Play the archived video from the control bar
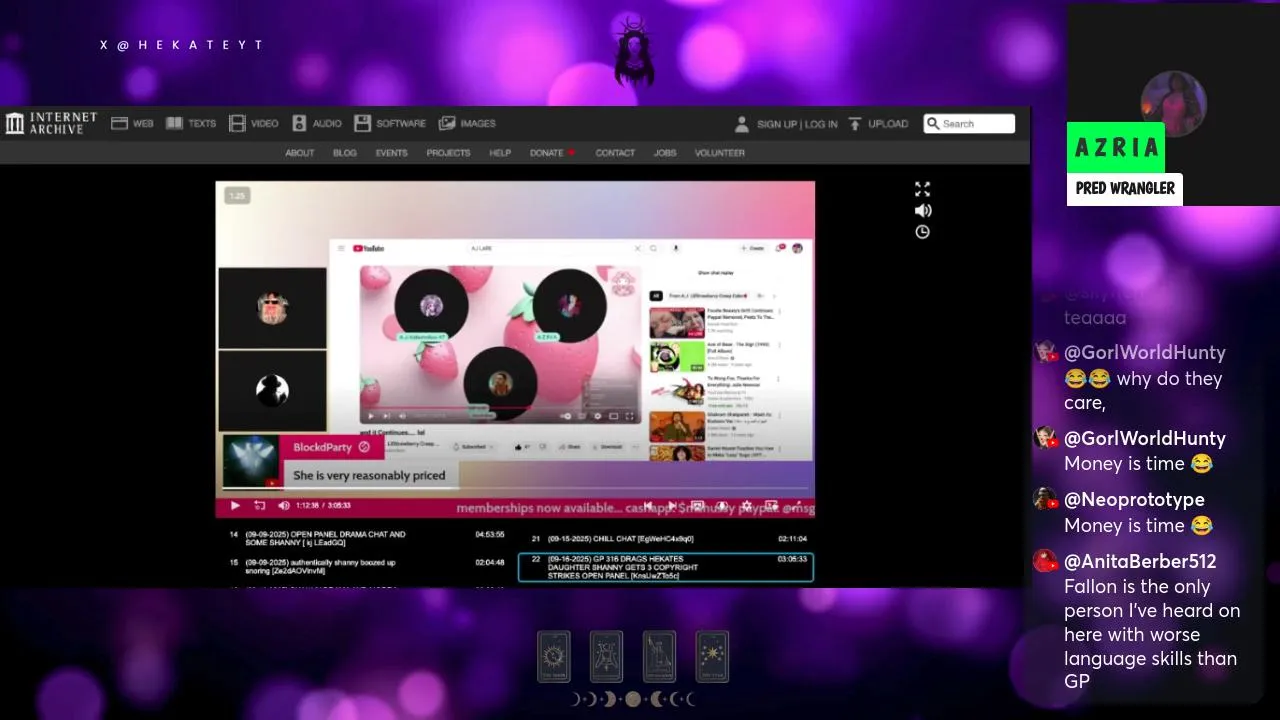The width and height of the screenshot is (1280, 720). point(235,506)
